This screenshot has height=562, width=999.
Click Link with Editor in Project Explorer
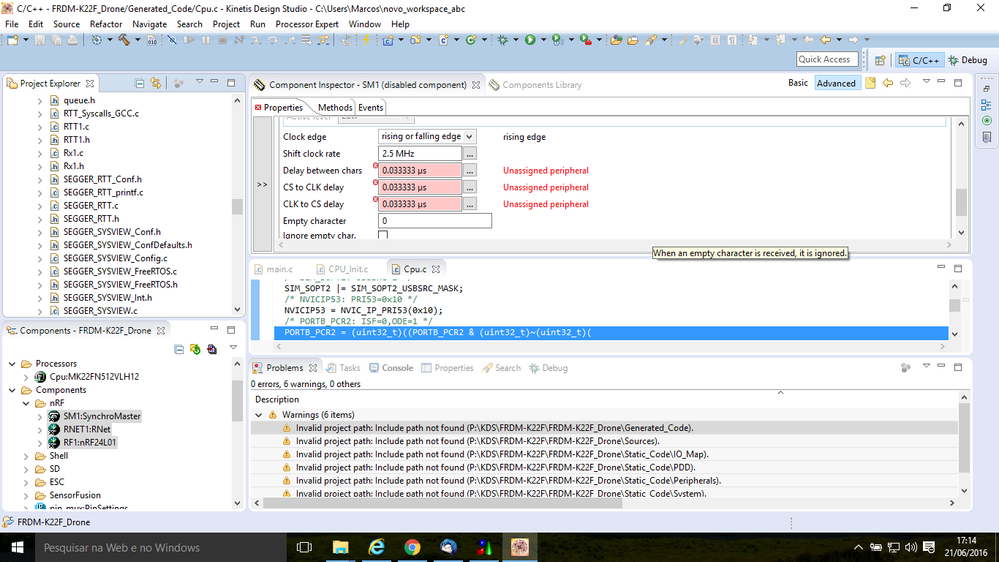tap(156, 83)
